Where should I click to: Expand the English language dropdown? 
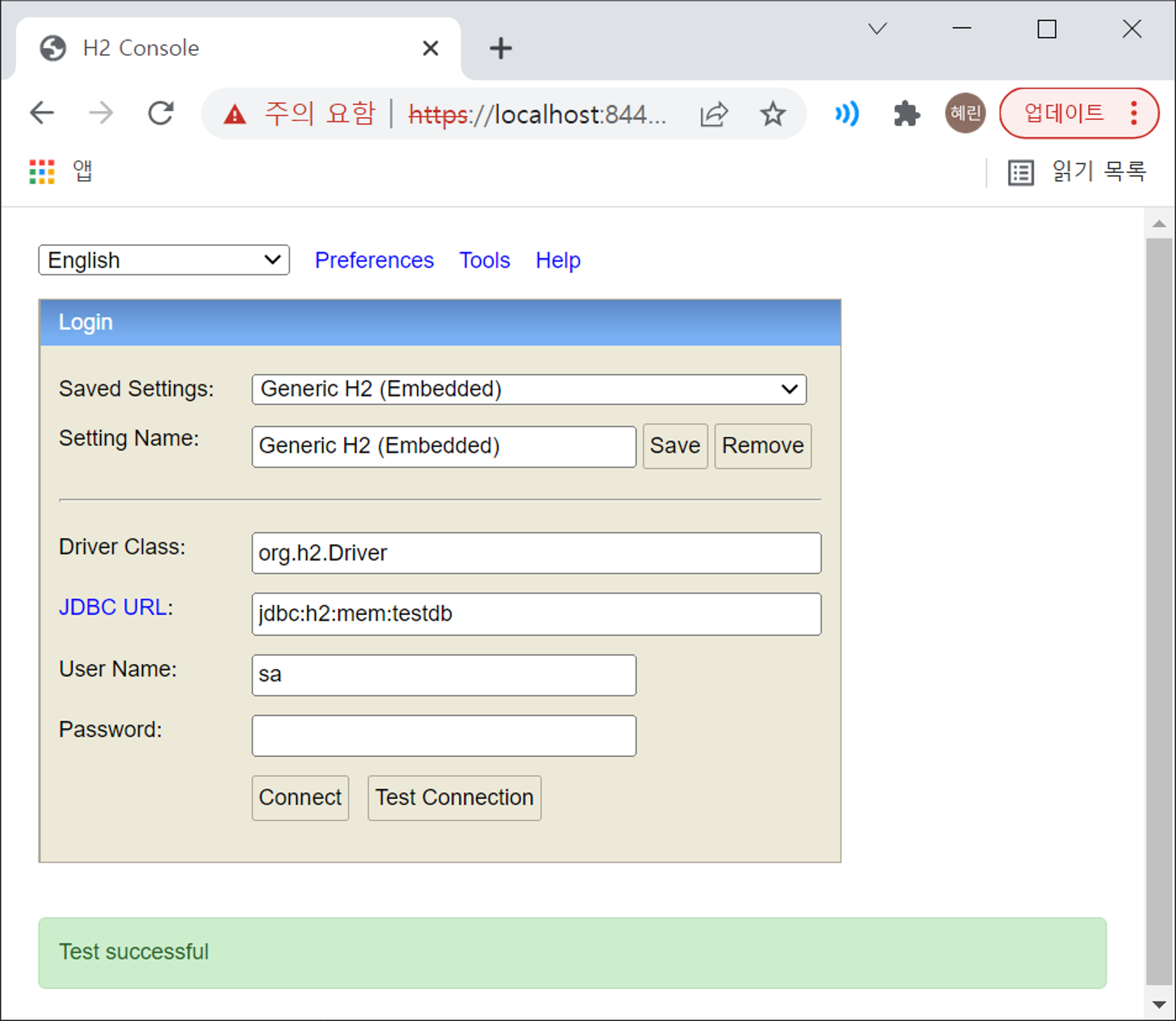click(x=164, y=260)
